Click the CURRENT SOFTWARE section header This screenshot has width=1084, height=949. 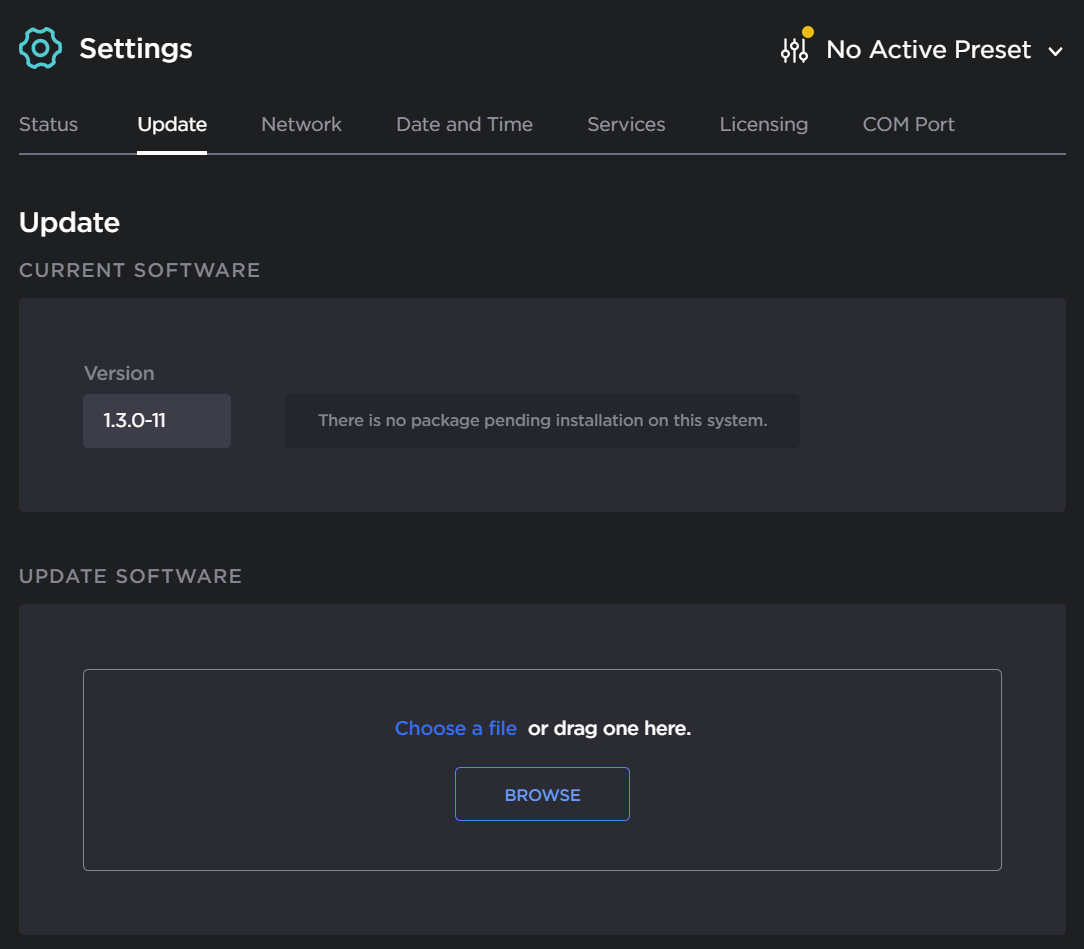pyautogui.click(x=139, y=271)
